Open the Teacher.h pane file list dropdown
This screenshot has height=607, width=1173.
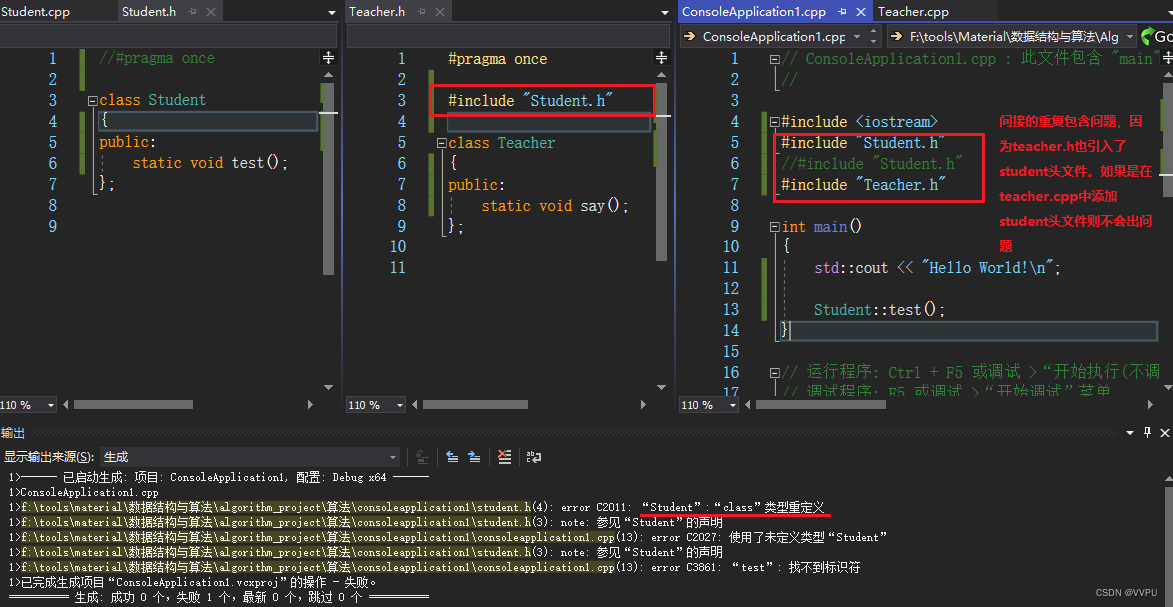[666, 13]
